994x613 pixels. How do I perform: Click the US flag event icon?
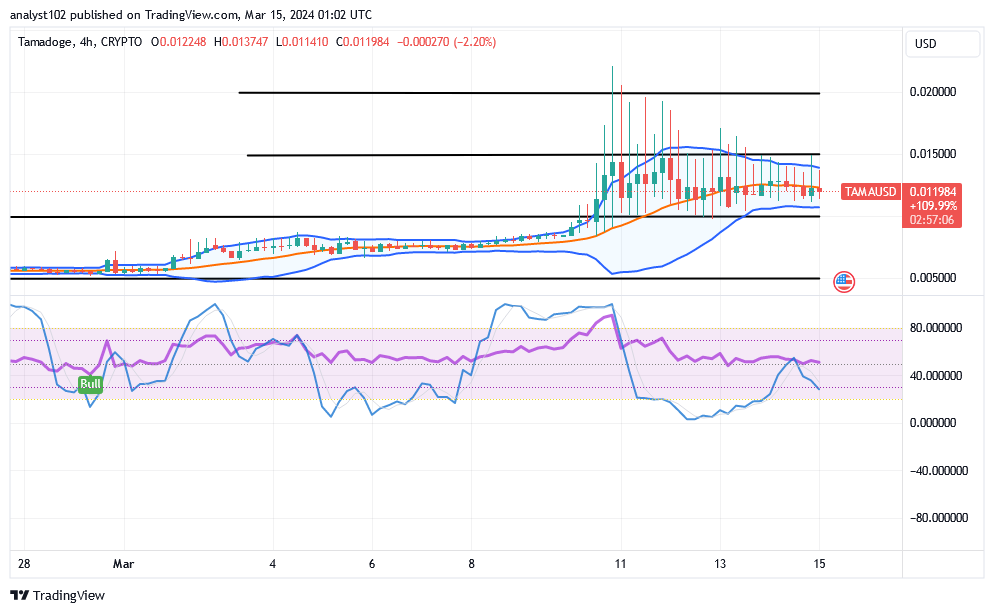[844, 281]
